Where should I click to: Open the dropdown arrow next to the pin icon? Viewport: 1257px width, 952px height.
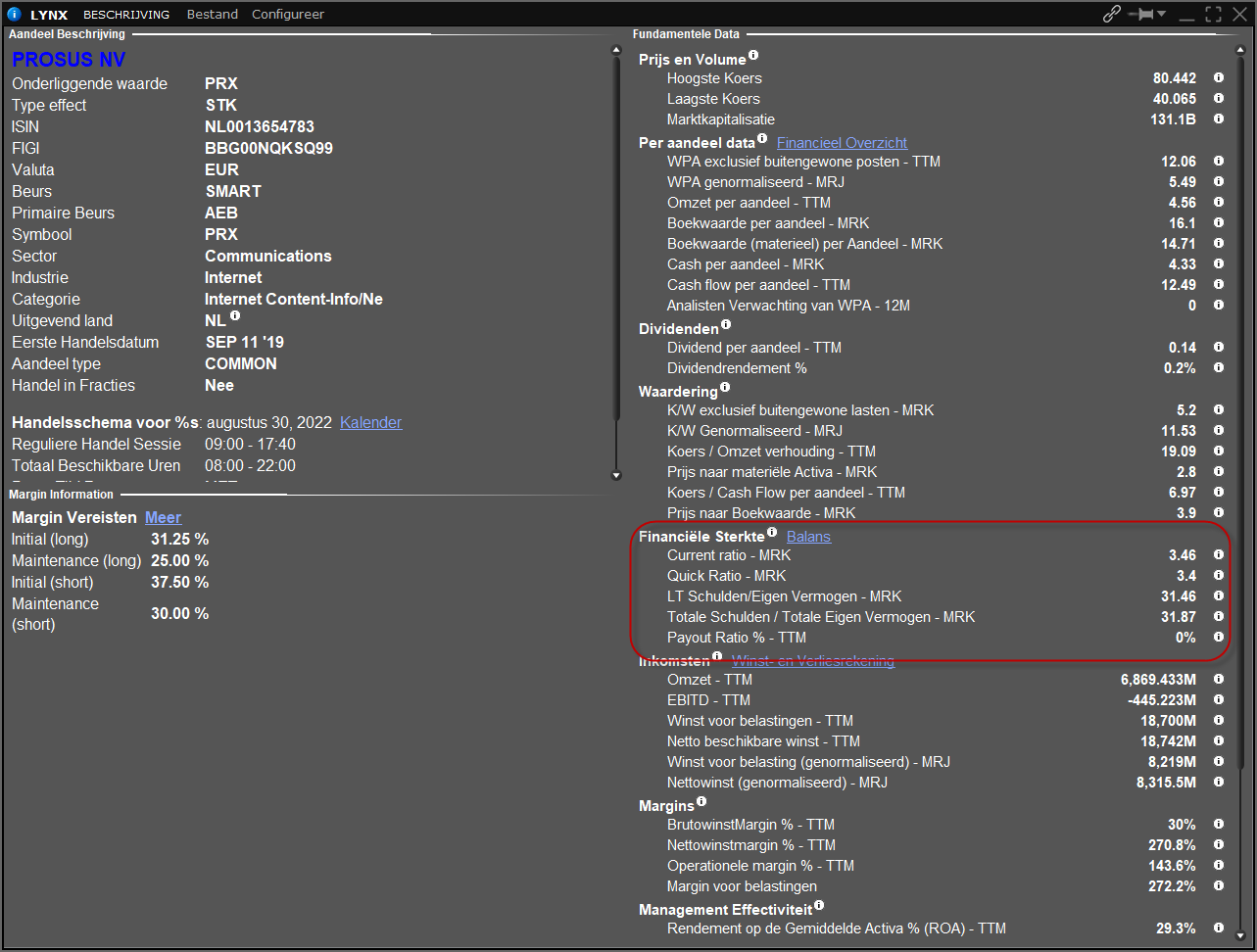tap(1162, 14)
